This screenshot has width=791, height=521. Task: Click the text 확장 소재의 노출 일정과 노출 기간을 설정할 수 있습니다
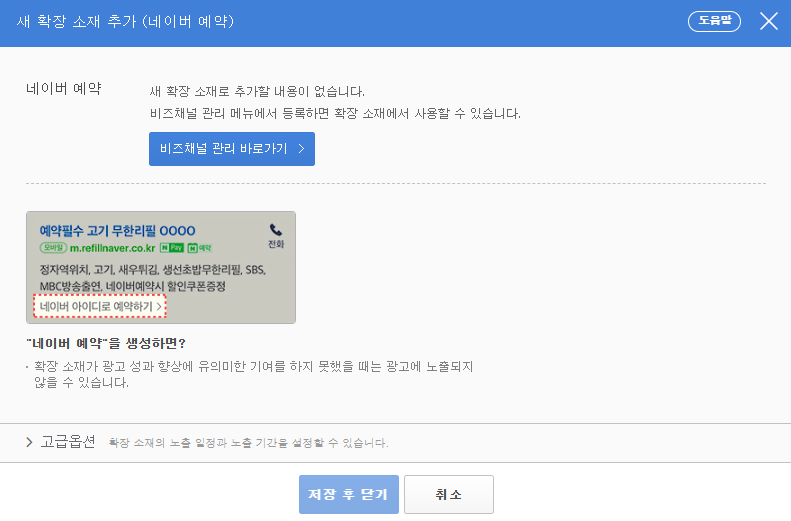(x=248, y=443)
